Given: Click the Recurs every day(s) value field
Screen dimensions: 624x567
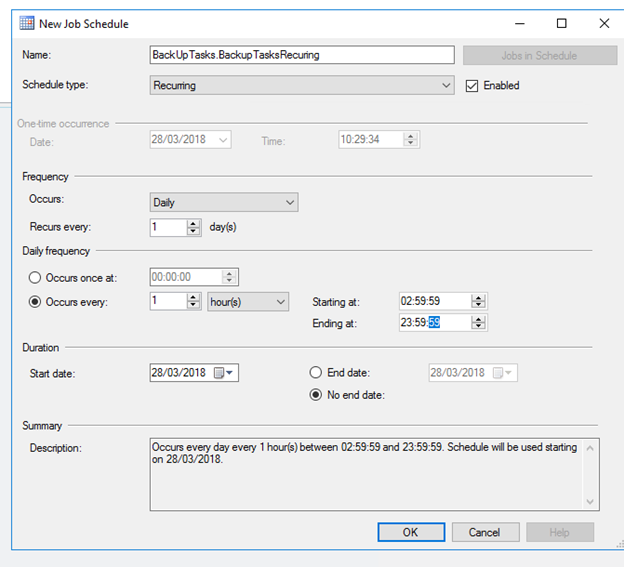Looking at the screenshot, I should pos(168,227).
